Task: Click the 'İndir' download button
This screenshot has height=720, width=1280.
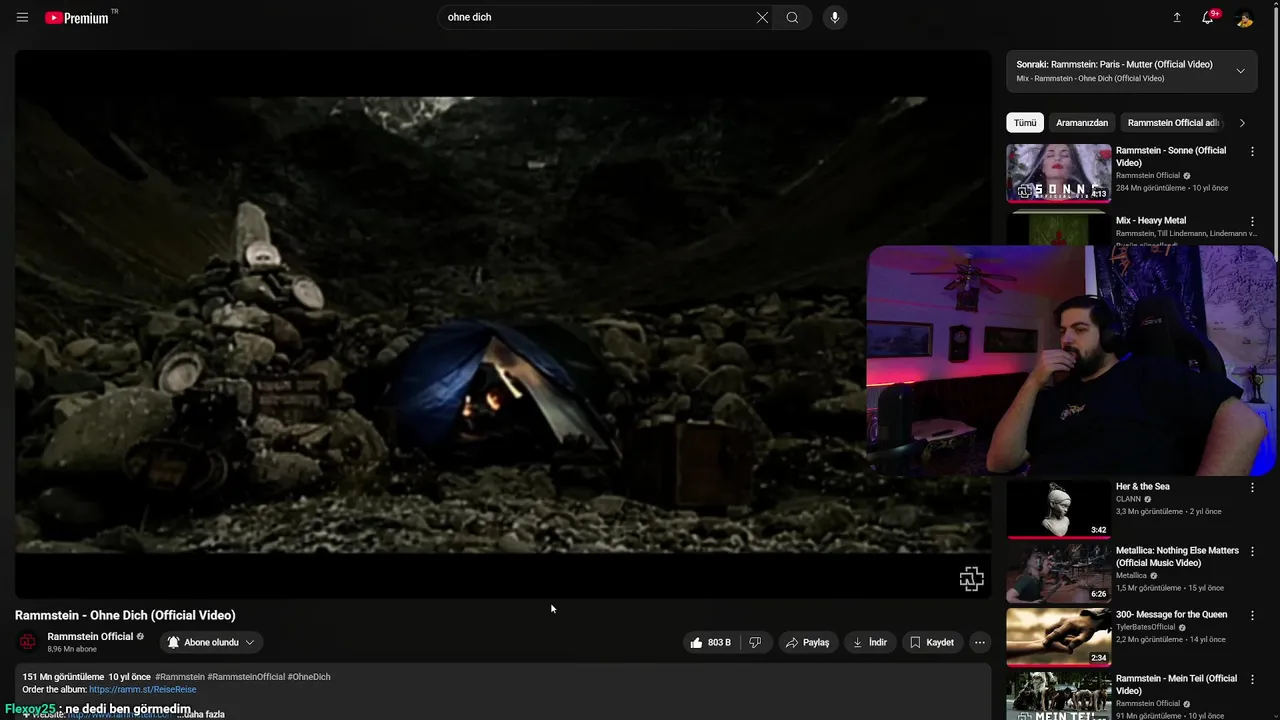Action: [869, 642]
